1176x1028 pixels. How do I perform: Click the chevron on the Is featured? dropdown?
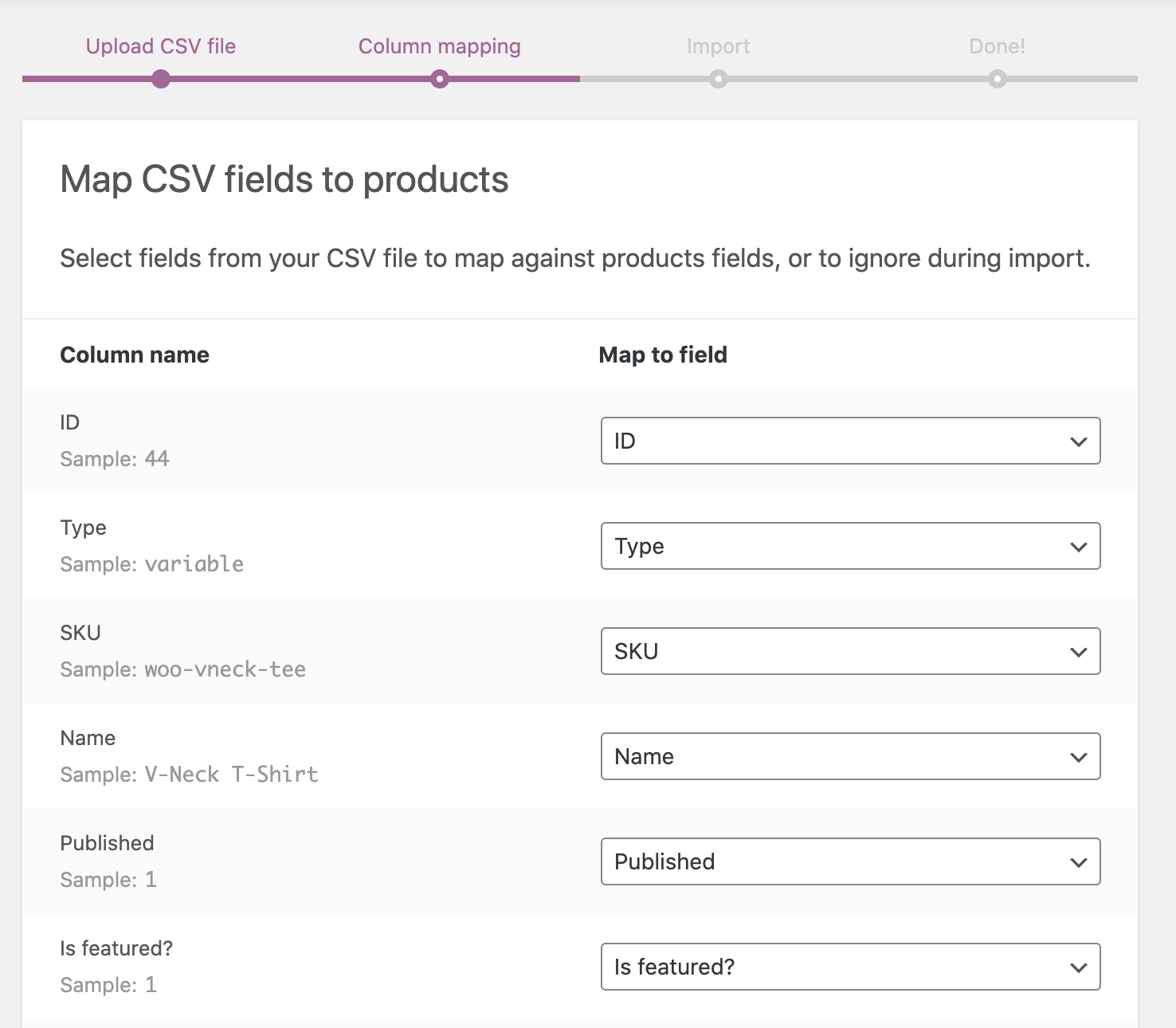pyautogui.click(x=1079, y=967)
